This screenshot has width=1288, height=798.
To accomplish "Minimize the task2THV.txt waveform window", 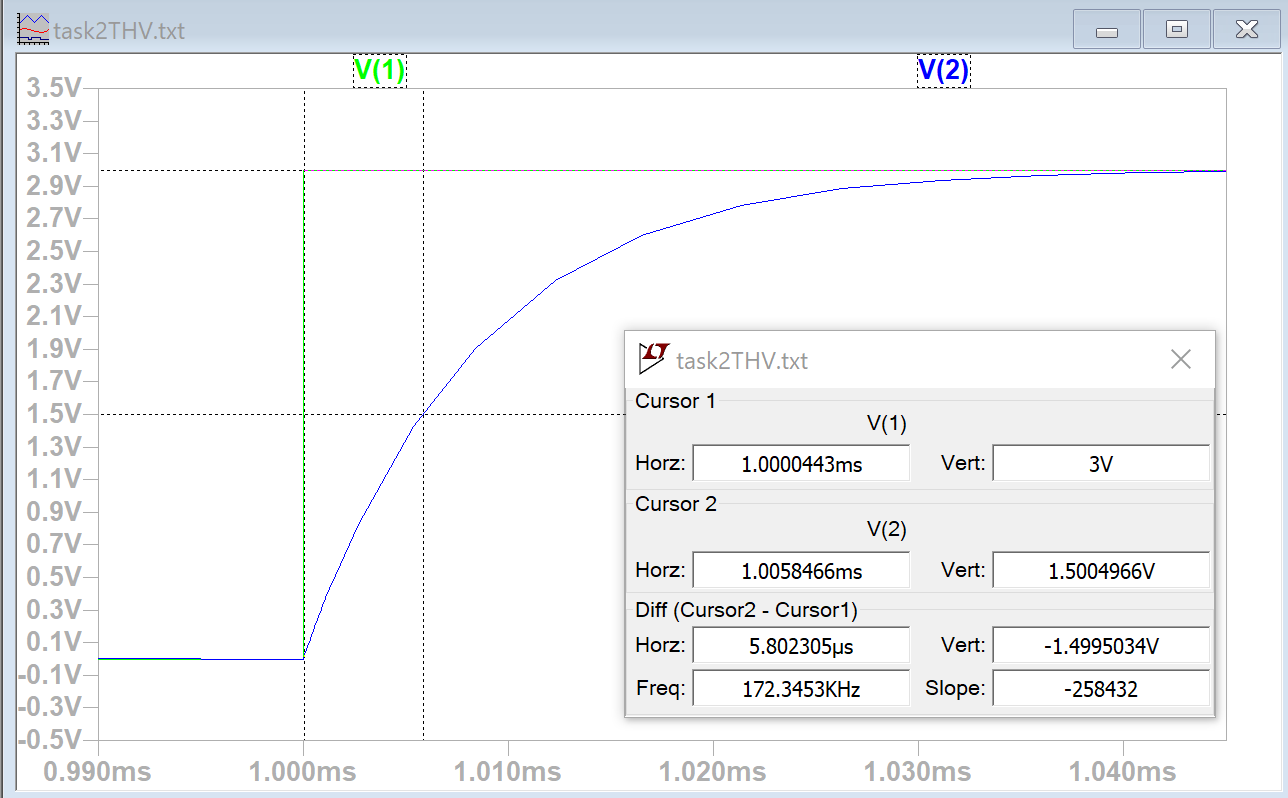I will click(x=1106, y=30).
